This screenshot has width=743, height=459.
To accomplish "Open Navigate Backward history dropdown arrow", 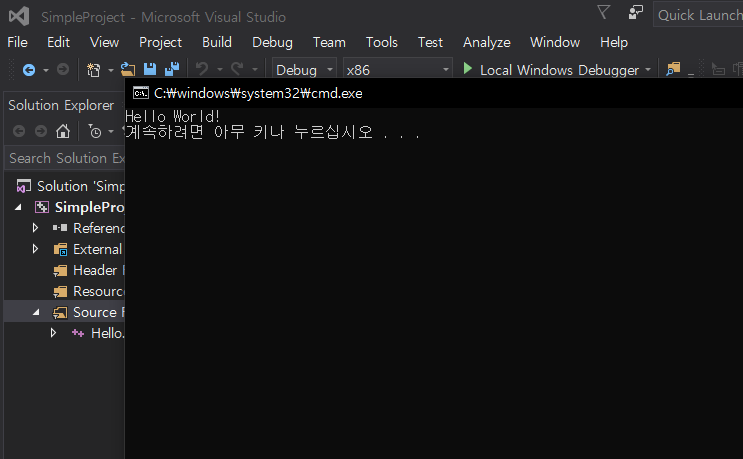I will coord(46,70).
